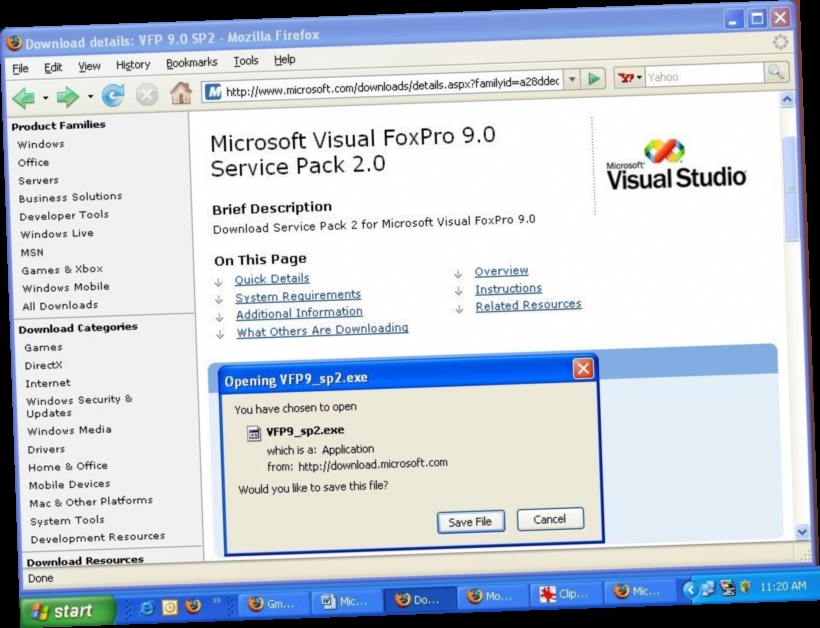This screenshot has height=628, width=820.
Task: Expand the address bar URL history dropdown
Action: 572,79
